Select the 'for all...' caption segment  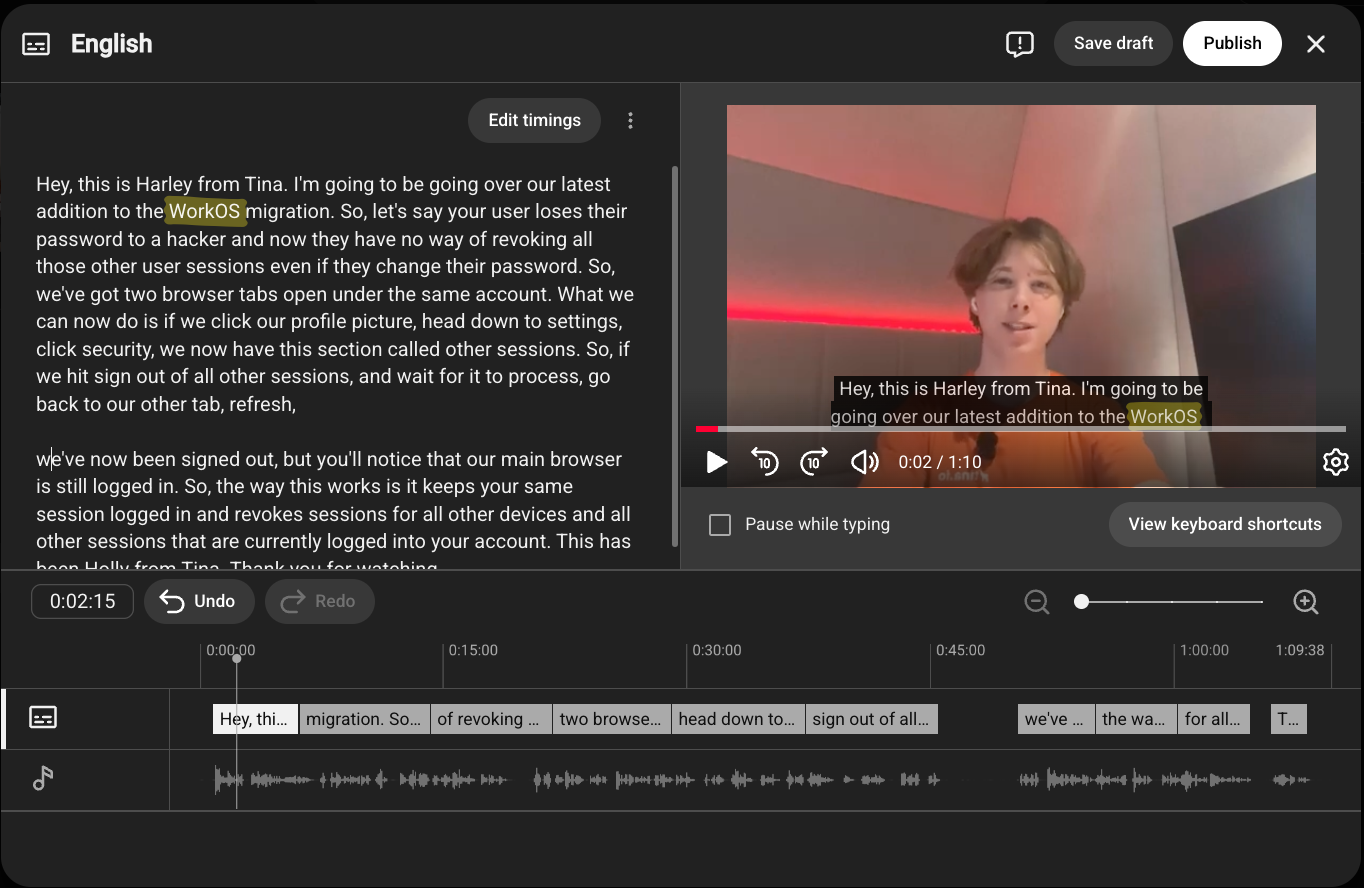click(x=1213, y=719)
